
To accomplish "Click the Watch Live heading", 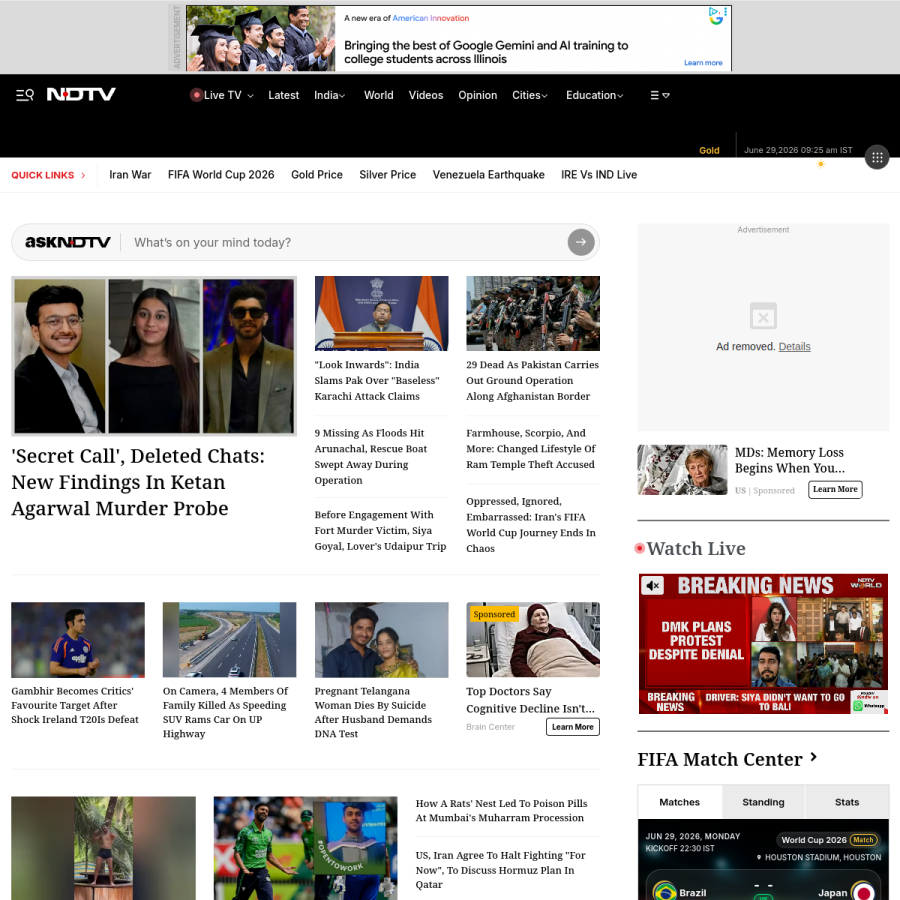I will click(x=696, y=548).
